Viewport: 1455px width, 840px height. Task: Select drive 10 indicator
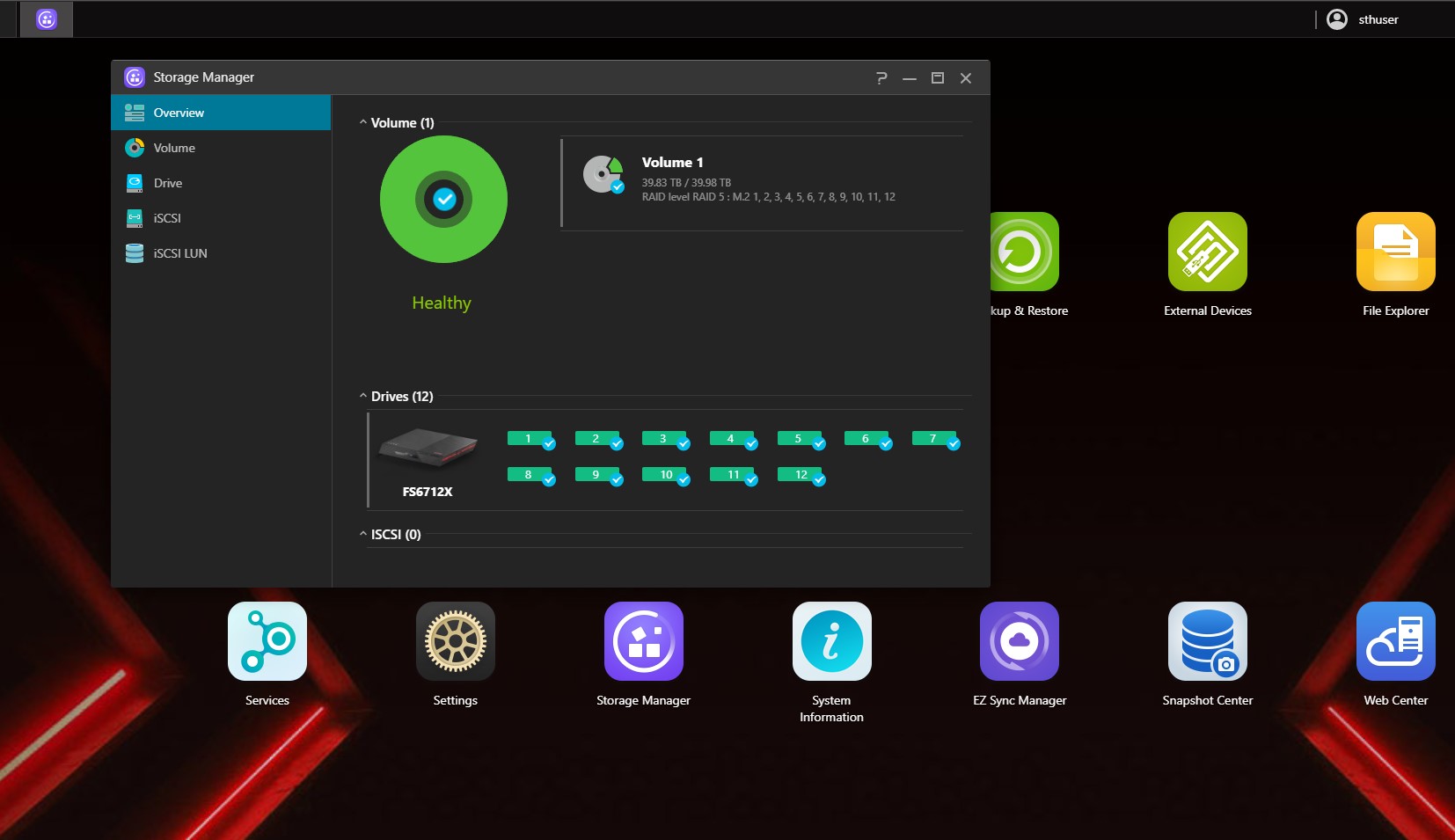coord(665,475)
